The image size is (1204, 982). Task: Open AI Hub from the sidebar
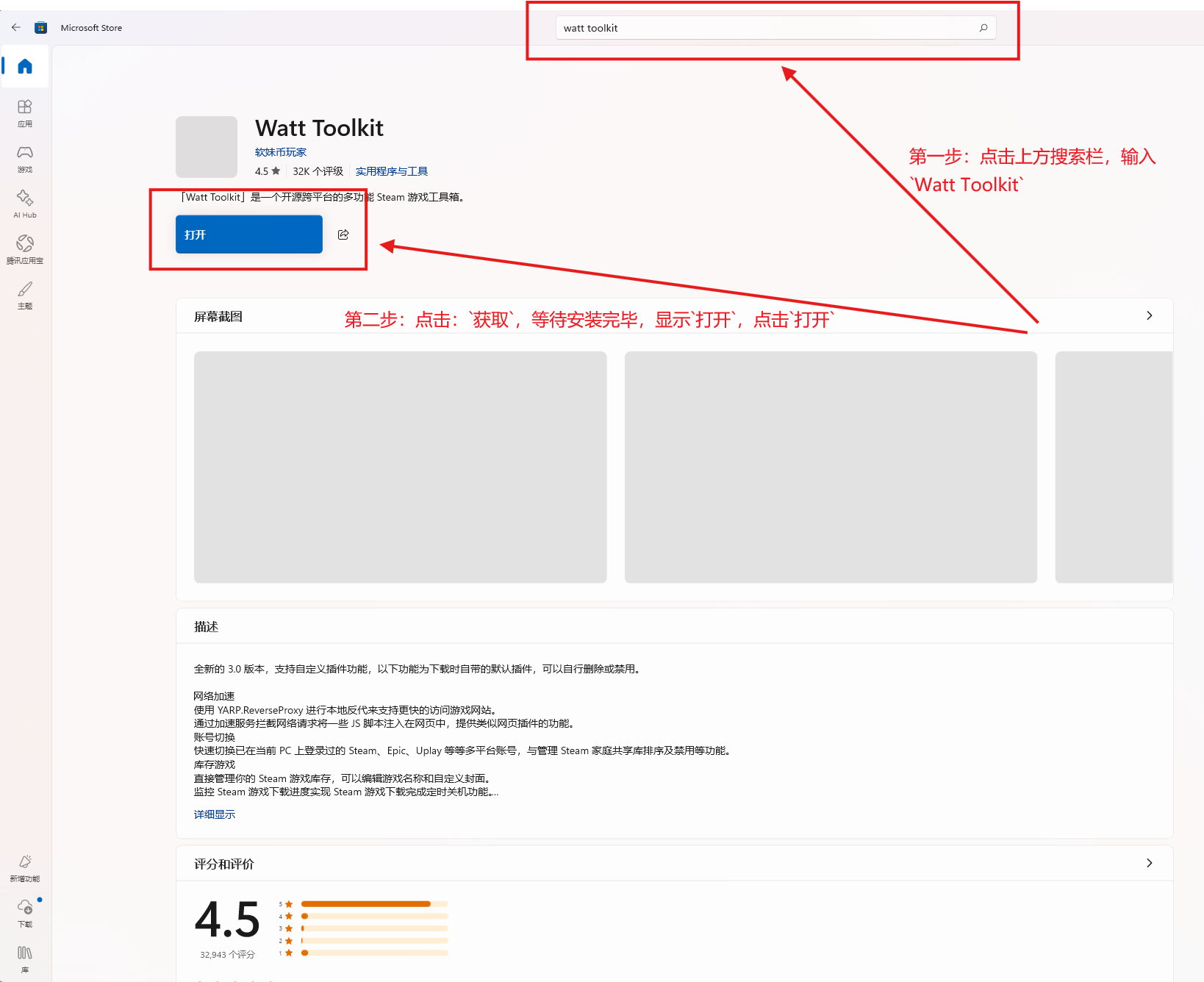25,204
